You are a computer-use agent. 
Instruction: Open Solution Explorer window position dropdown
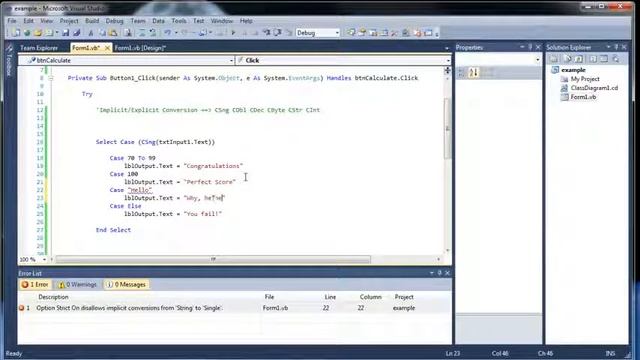608,47
